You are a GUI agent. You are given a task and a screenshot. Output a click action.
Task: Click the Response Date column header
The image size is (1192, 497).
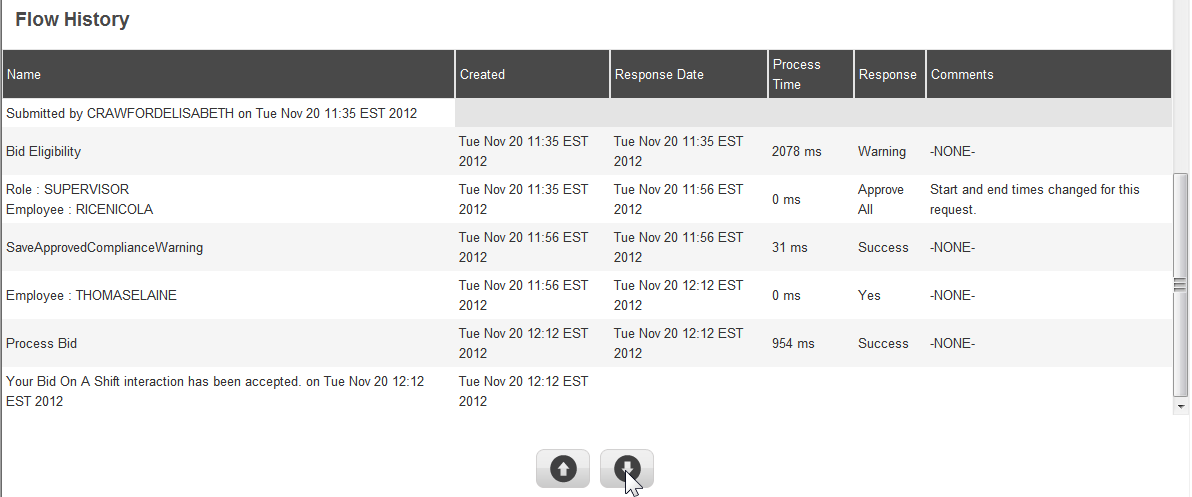pyautogui.click(x=659, y=75)
